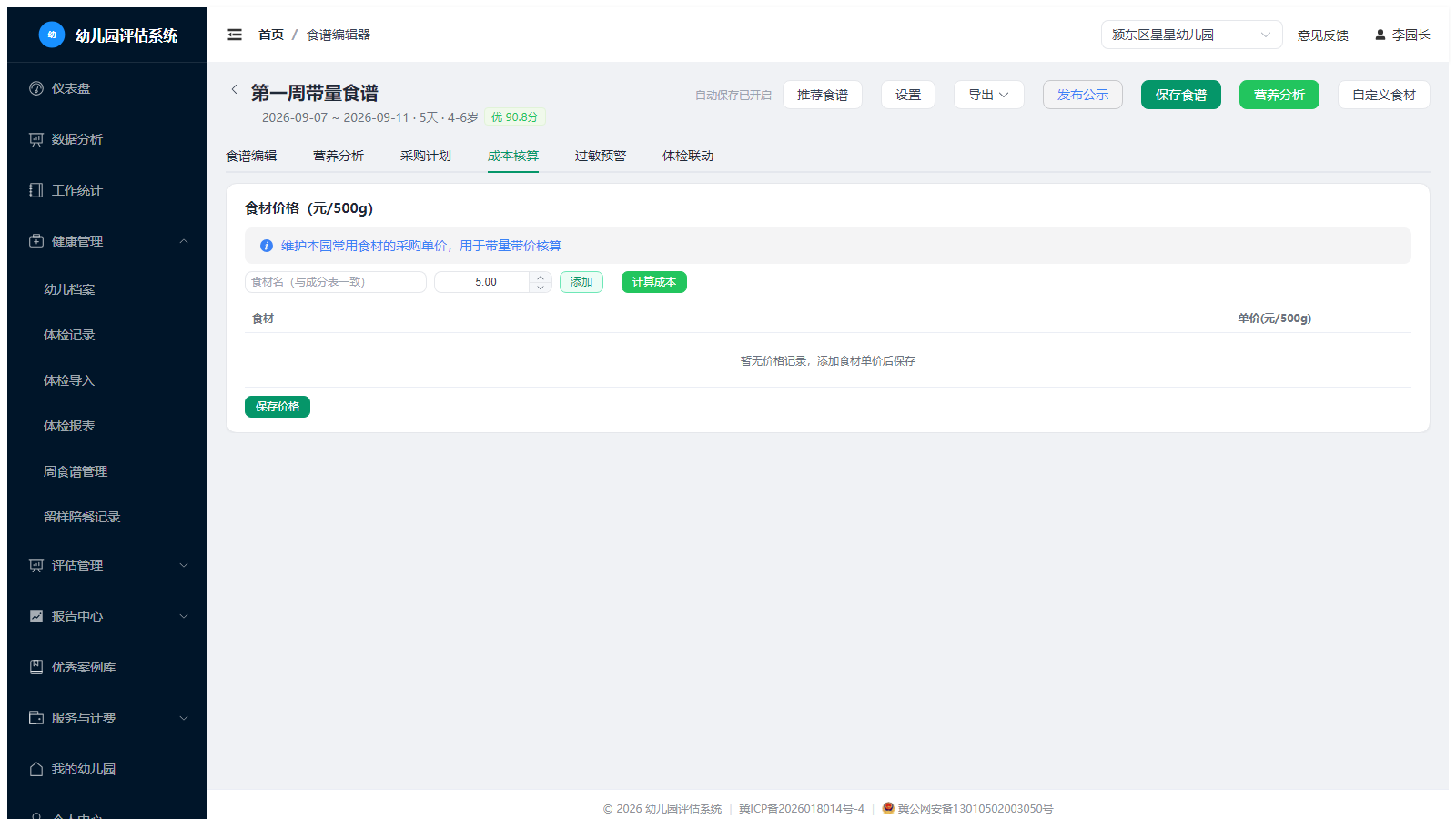Collapse the 健康管理 menu chevron

[x=184, y=241]
